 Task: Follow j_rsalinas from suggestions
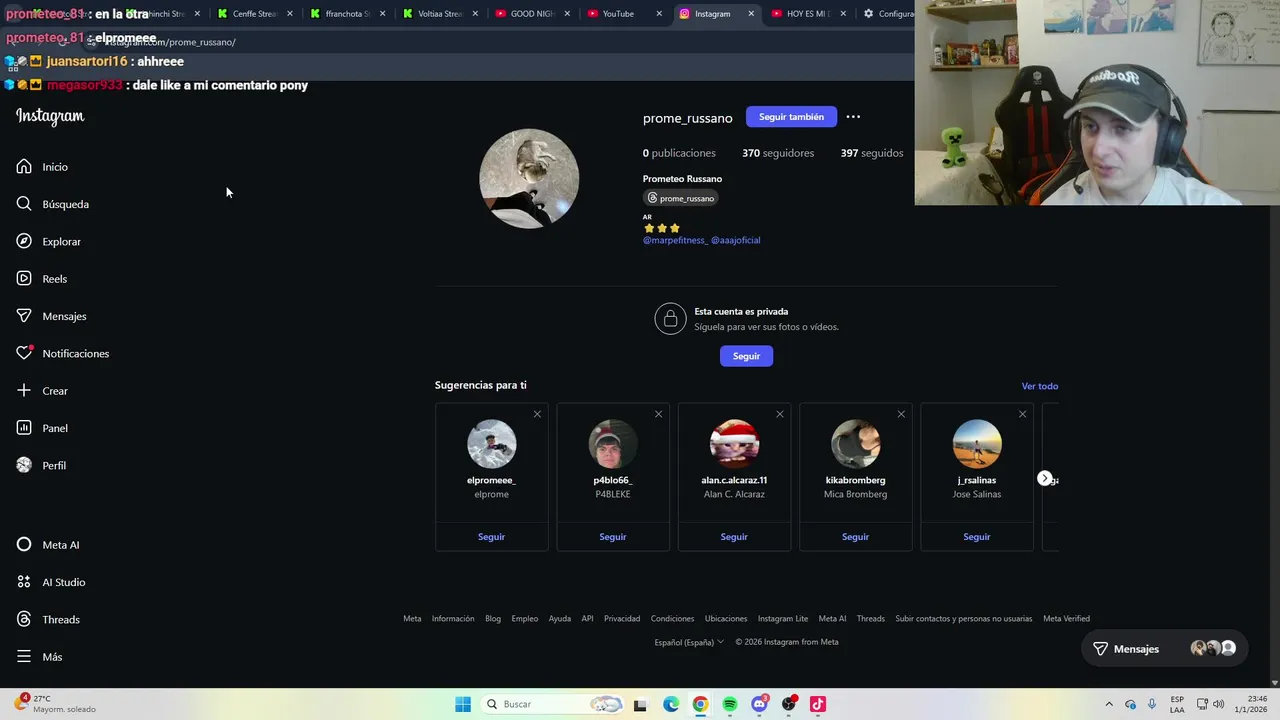pos(977,537)
